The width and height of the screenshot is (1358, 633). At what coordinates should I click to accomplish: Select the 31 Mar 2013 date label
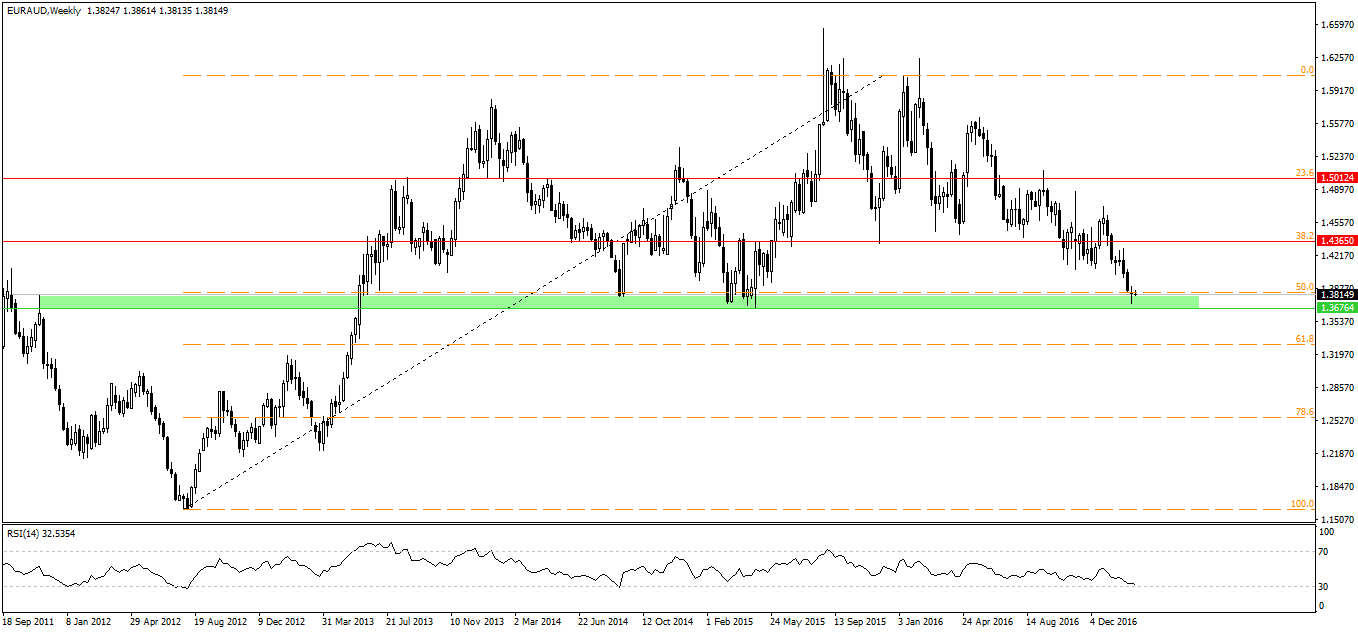pos(350,621)
